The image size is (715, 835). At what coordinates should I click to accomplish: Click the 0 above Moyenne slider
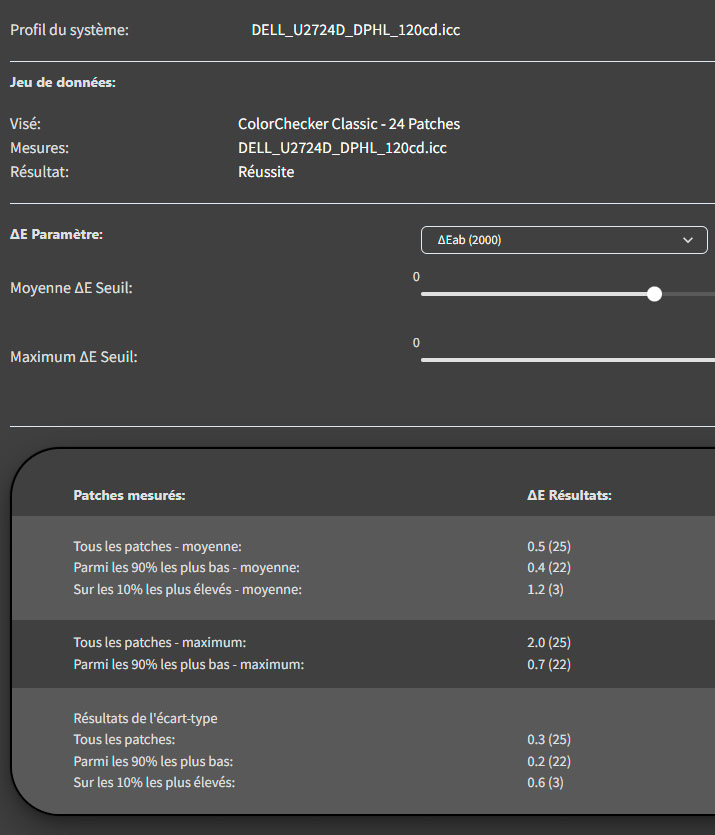click(416, 277)
